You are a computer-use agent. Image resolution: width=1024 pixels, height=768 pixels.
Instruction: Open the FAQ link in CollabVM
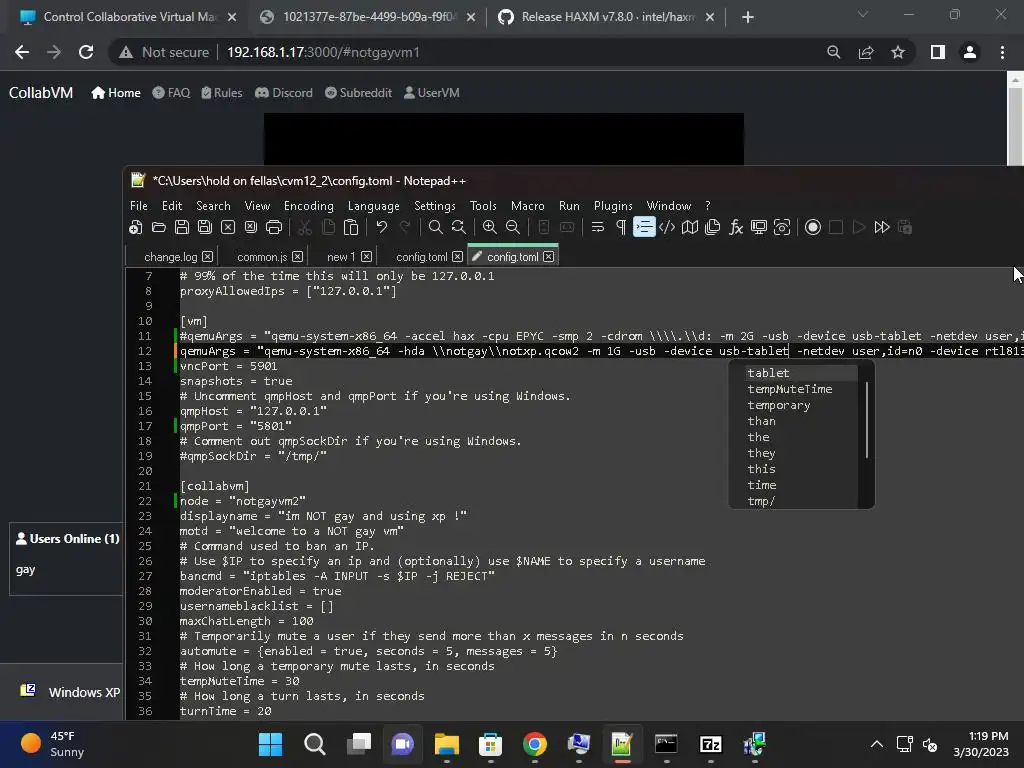point(171,93)
